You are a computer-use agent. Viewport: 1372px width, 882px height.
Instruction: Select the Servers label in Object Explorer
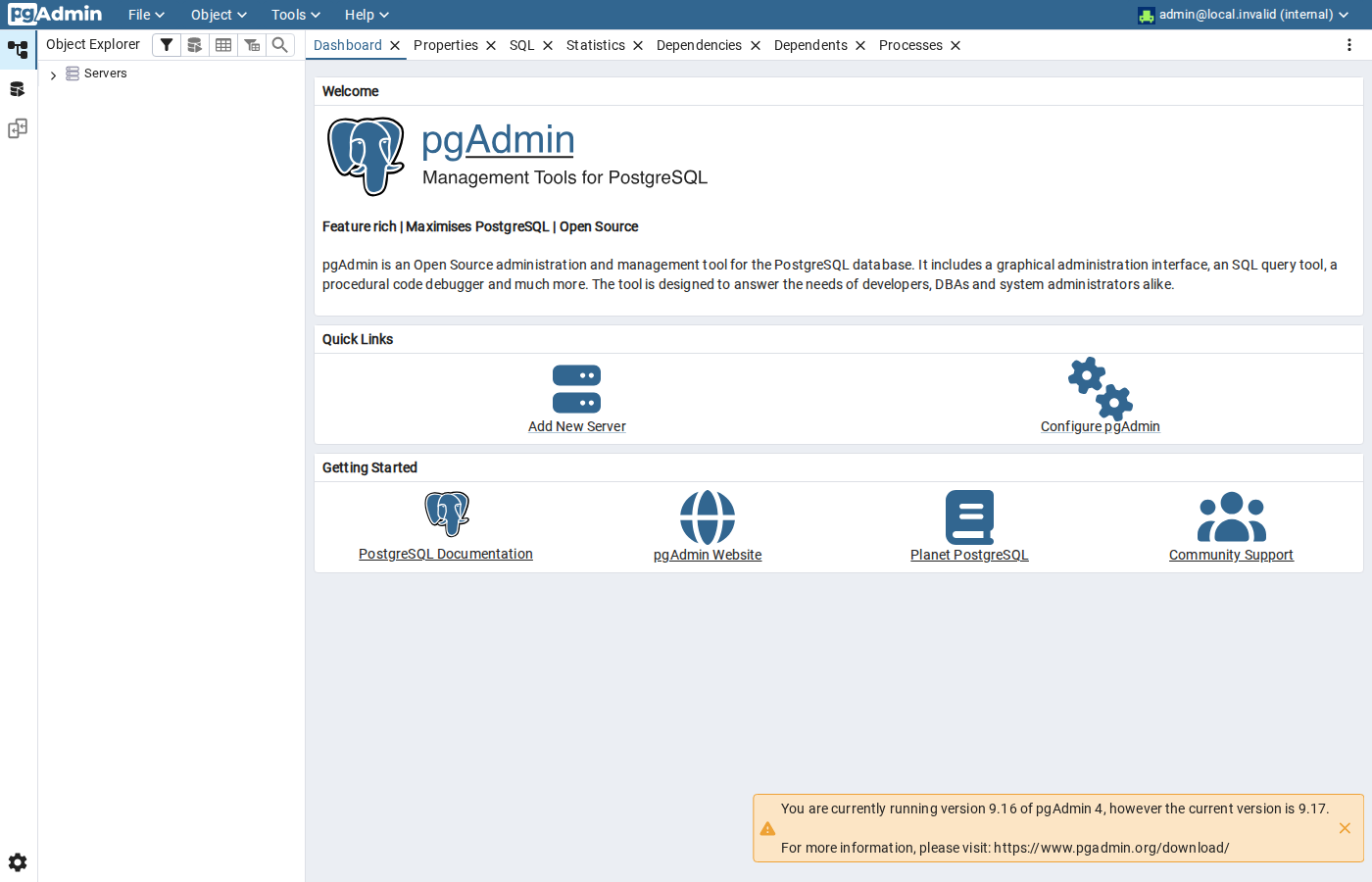click(106, 73)
